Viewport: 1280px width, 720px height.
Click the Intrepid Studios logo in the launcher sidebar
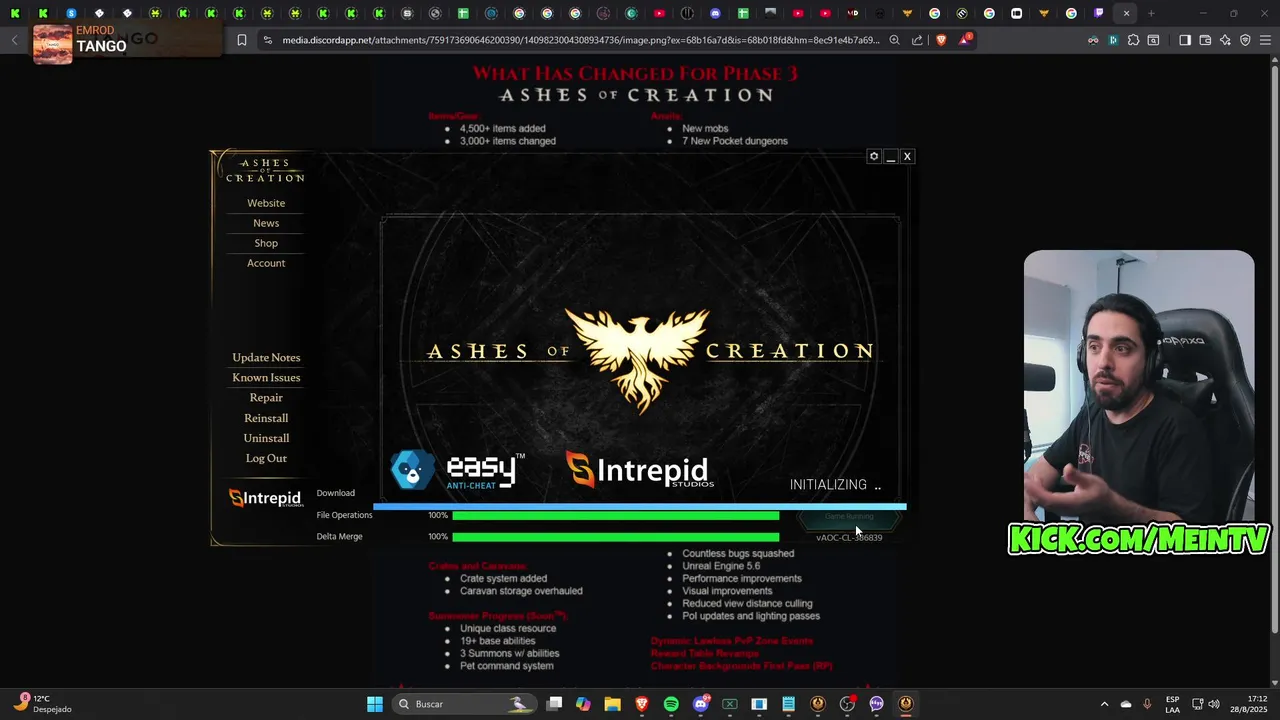point(265,498)
